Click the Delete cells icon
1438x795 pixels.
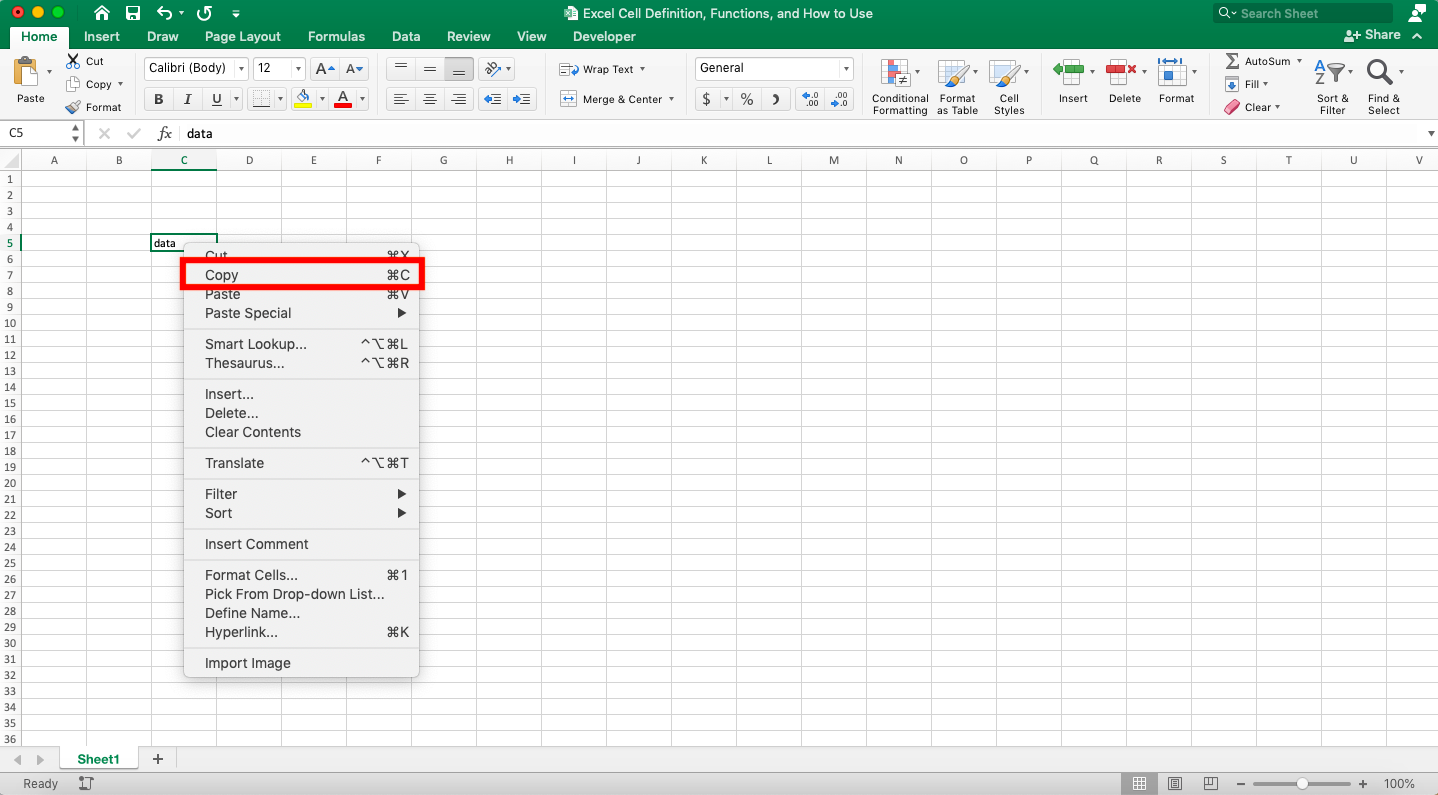pyautogui.click(x=1121, y=72)
